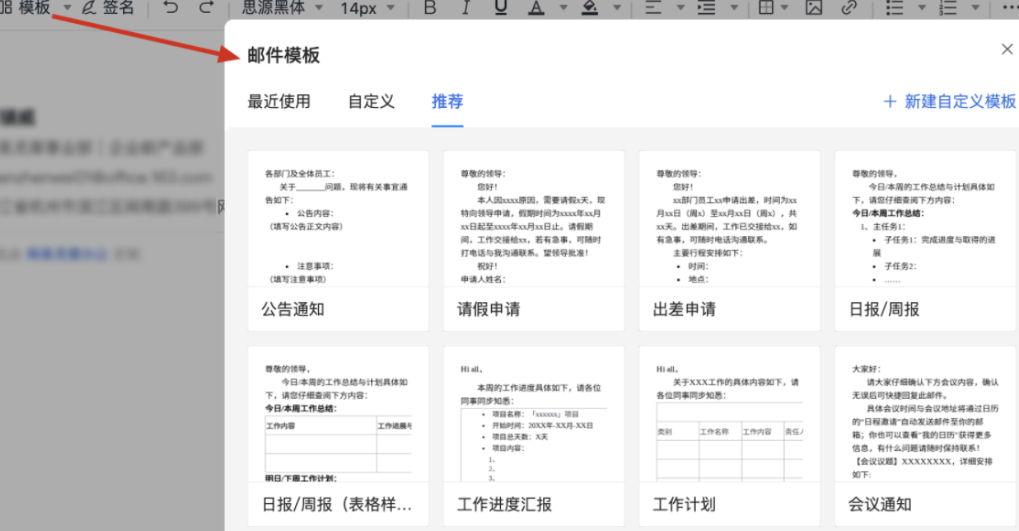Redo the last edit
1019x531 pixels.
point(206,7)
